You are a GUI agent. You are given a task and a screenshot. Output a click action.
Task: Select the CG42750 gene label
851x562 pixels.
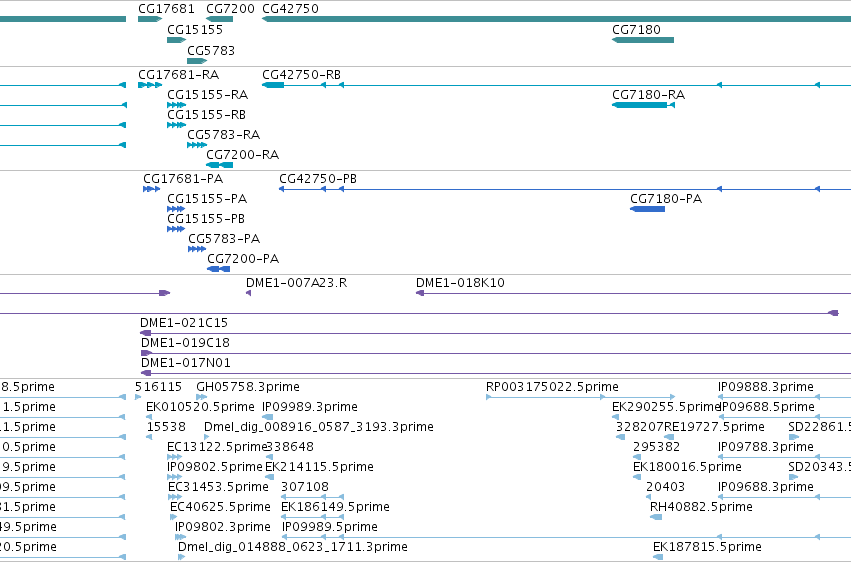click(290, 9)
